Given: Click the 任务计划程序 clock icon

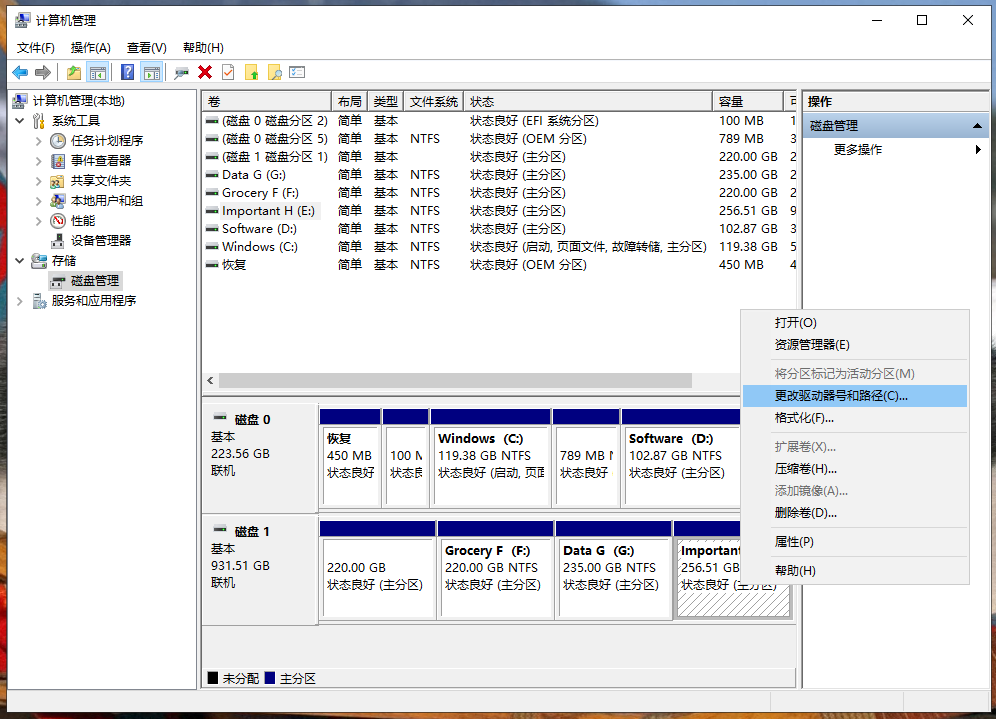Looking at the screenshot, I should coord(59,141).
